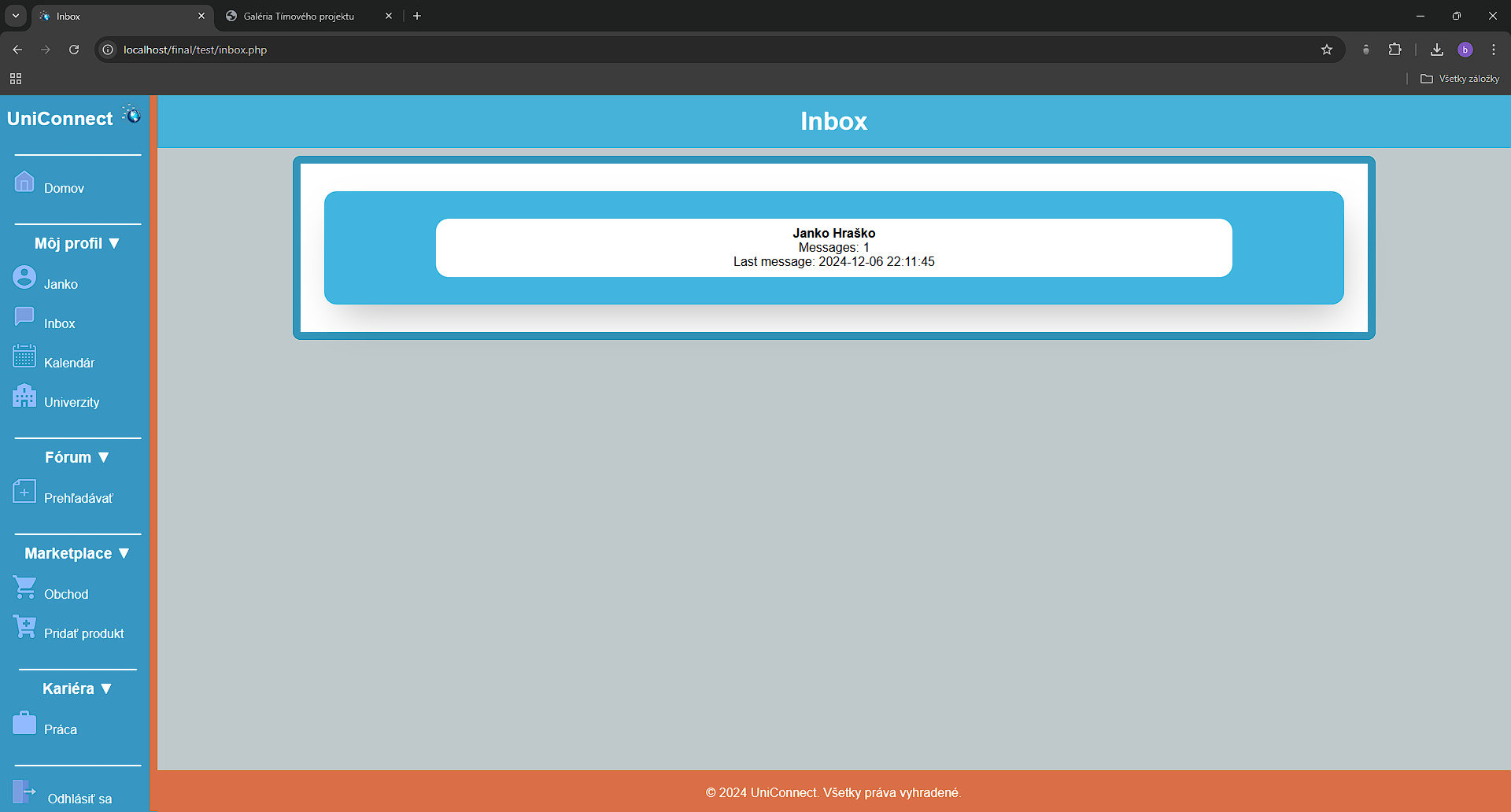Image resolution: width=1511 pixels, height=812 pixels.
Task: View site information icon in address bar
Action: 109,50
